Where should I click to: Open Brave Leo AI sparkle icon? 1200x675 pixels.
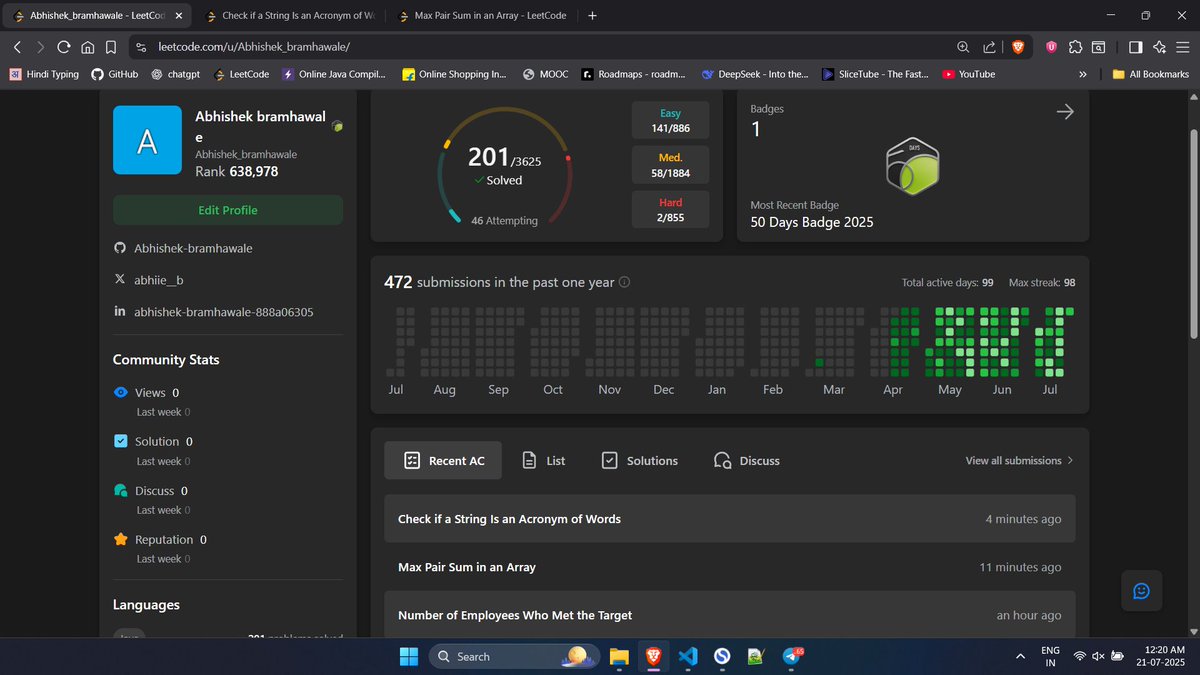tap(1160, 47)
